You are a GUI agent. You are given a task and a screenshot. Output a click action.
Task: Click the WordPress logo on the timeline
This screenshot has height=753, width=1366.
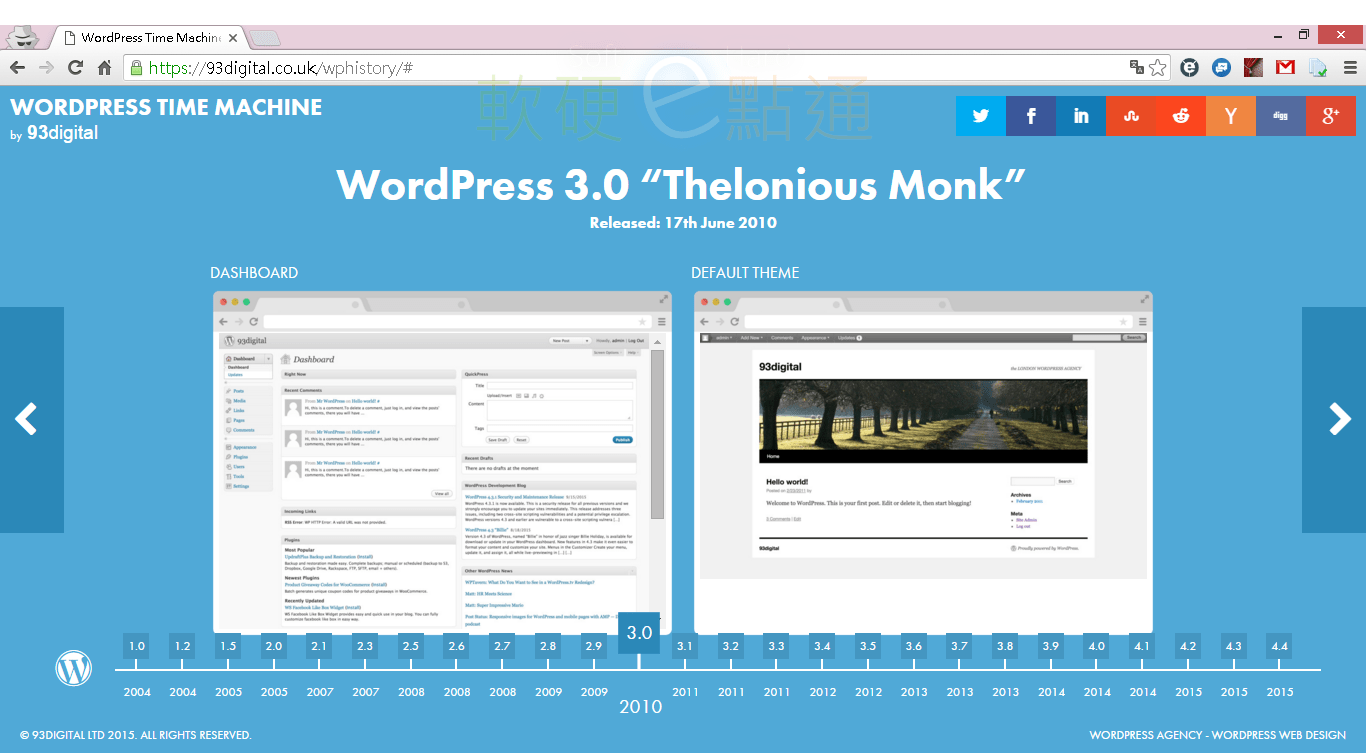(x=73, y=668)
